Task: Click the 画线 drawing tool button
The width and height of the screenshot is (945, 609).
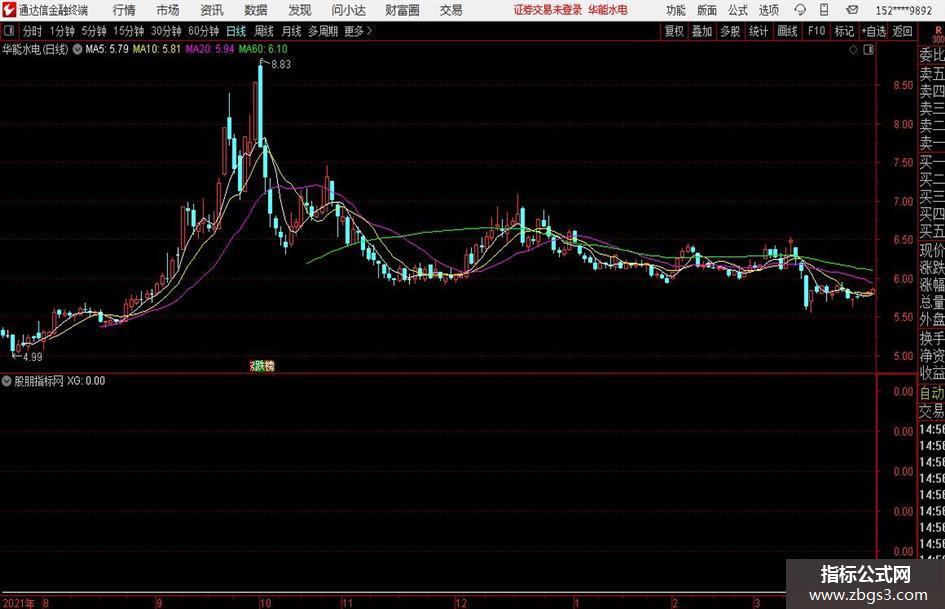Action: [787, 31]
